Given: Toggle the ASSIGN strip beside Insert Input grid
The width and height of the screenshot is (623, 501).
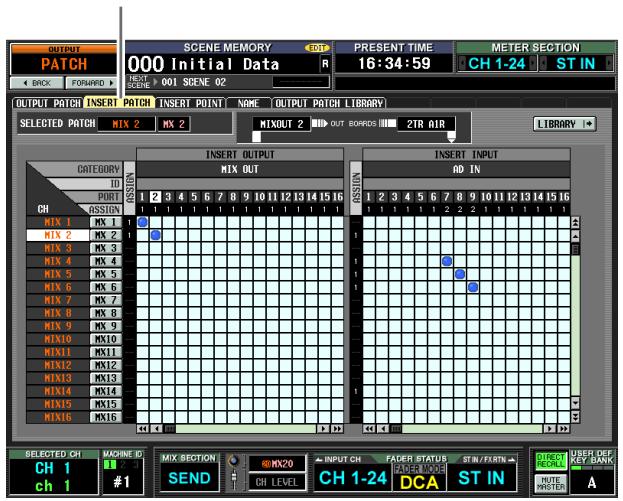Looking at the screenshot, I should tap(356, 188).
